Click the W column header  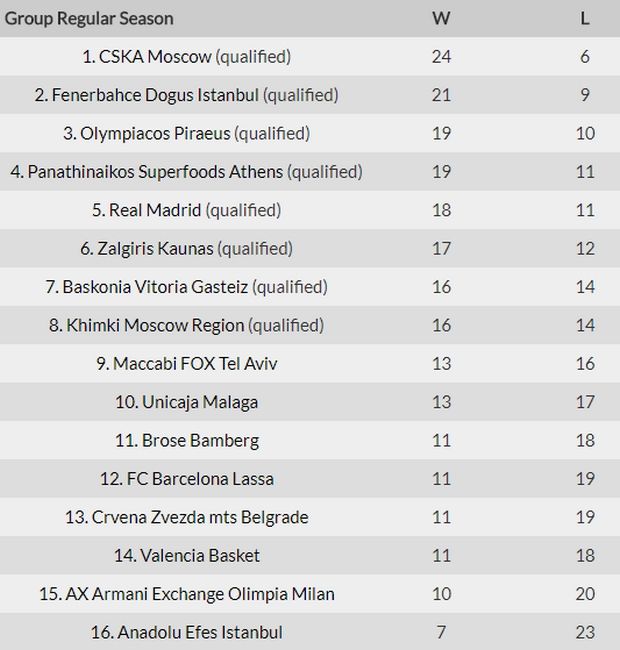point(441,18)
